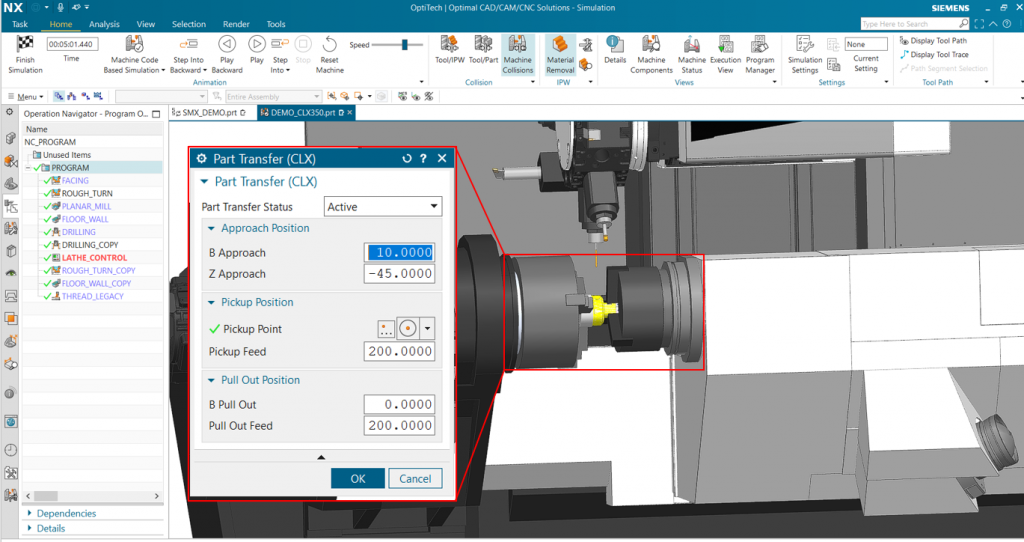Click Cancel in Part Transfer dialog
The height and width of the screenshot is (542, 1024).
[x=415, y=479]
